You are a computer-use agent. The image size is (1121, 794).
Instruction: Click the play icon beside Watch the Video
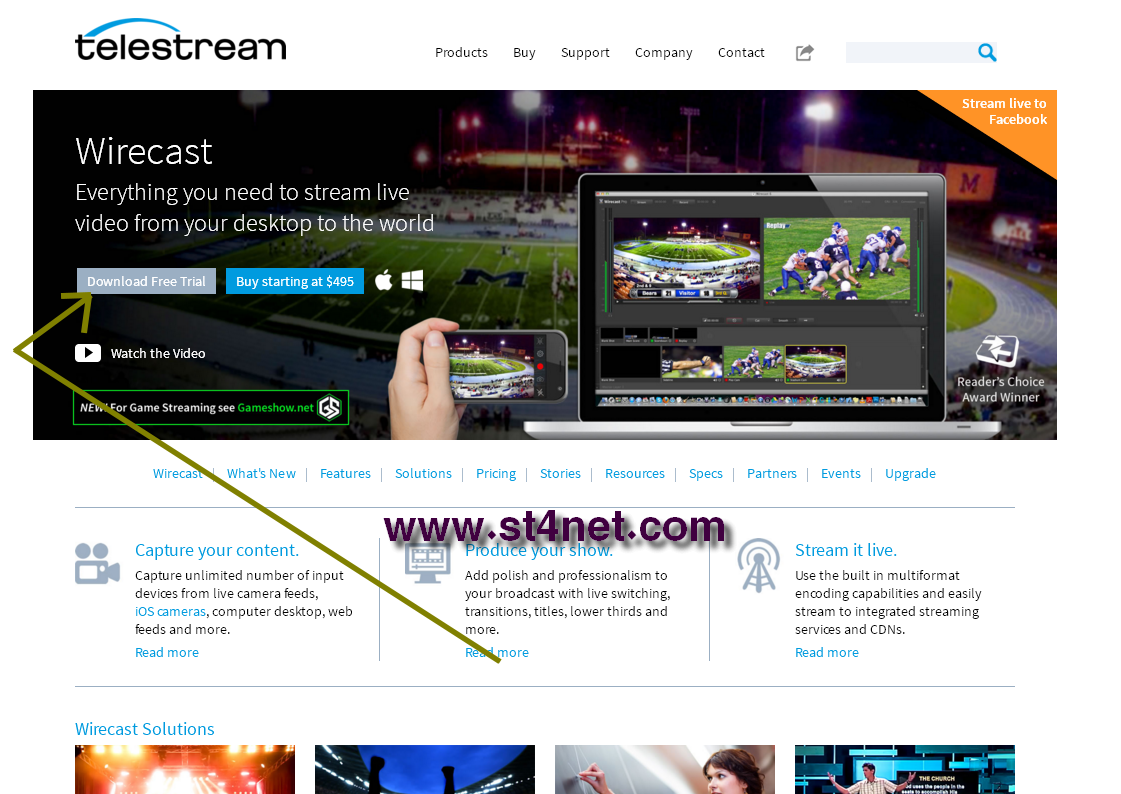88,353
